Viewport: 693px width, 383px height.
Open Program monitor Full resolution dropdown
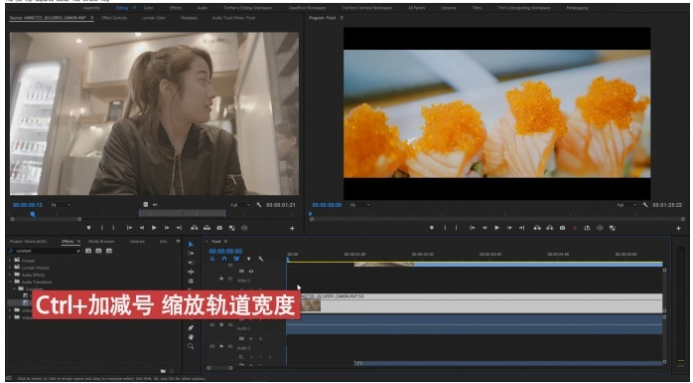tap(627, 205)
